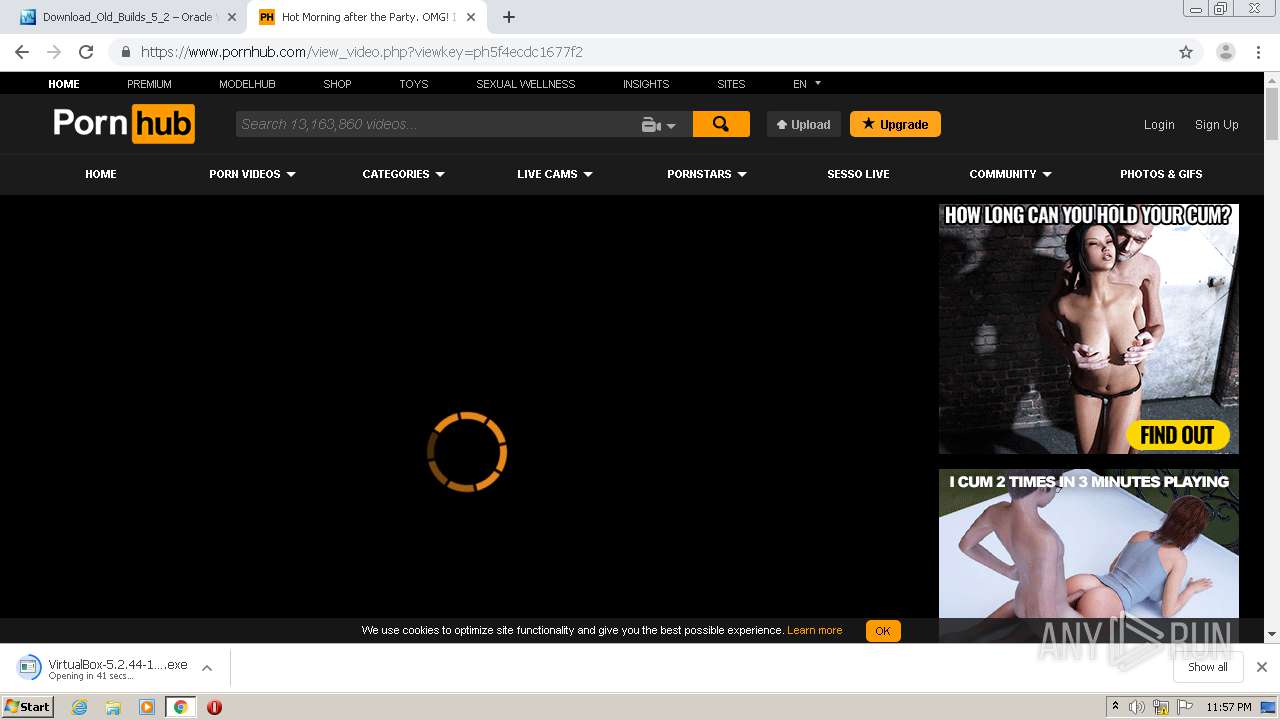The height and width of the screenshot is (720, 1280).
Task: Click the page scrollbar down arrow
Action: pos(1272,634)
